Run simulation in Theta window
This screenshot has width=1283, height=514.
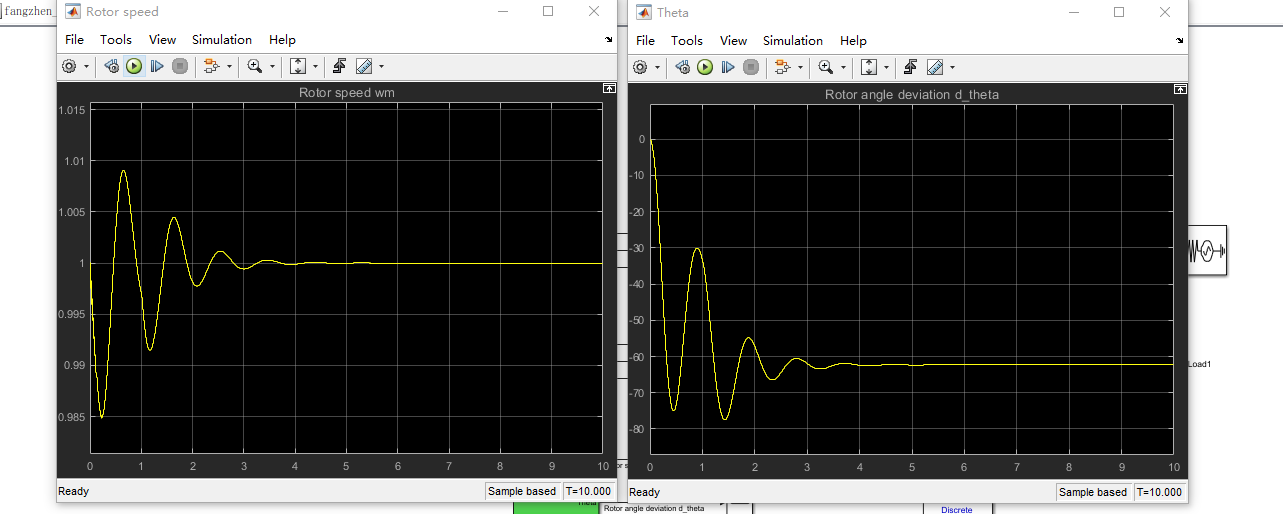click(705, 67)
